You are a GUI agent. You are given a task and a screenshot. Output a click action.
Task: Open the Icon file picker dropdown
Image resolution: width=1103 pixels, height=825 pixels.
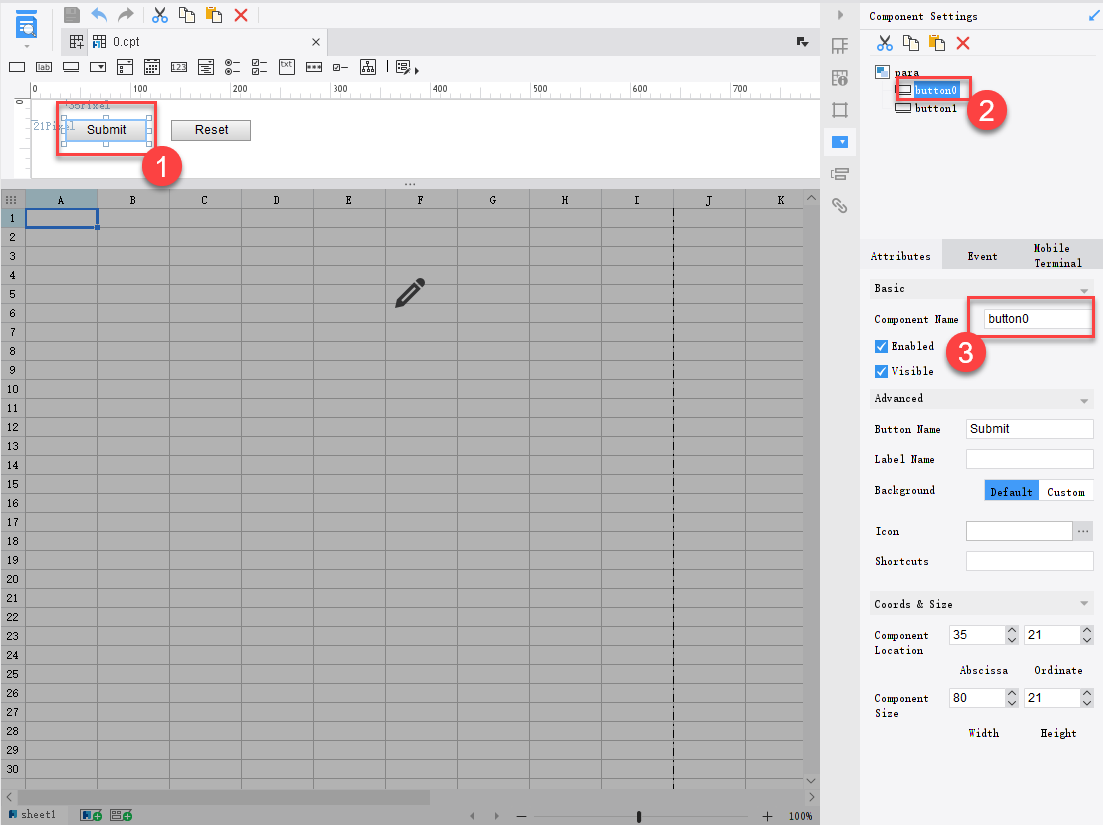(1083, 531)
